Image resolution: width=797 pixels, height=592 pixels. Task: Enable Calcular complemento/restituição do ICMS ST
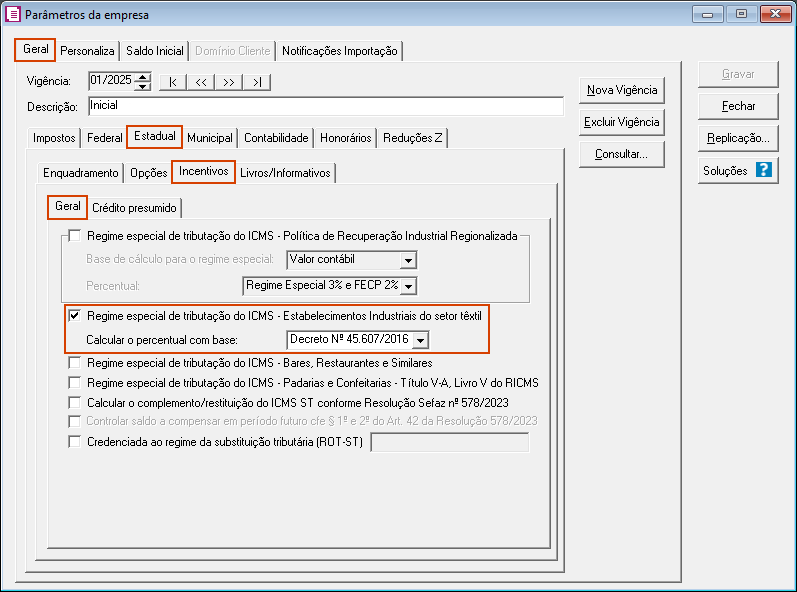pyautogui.click(x=75, y=402)
